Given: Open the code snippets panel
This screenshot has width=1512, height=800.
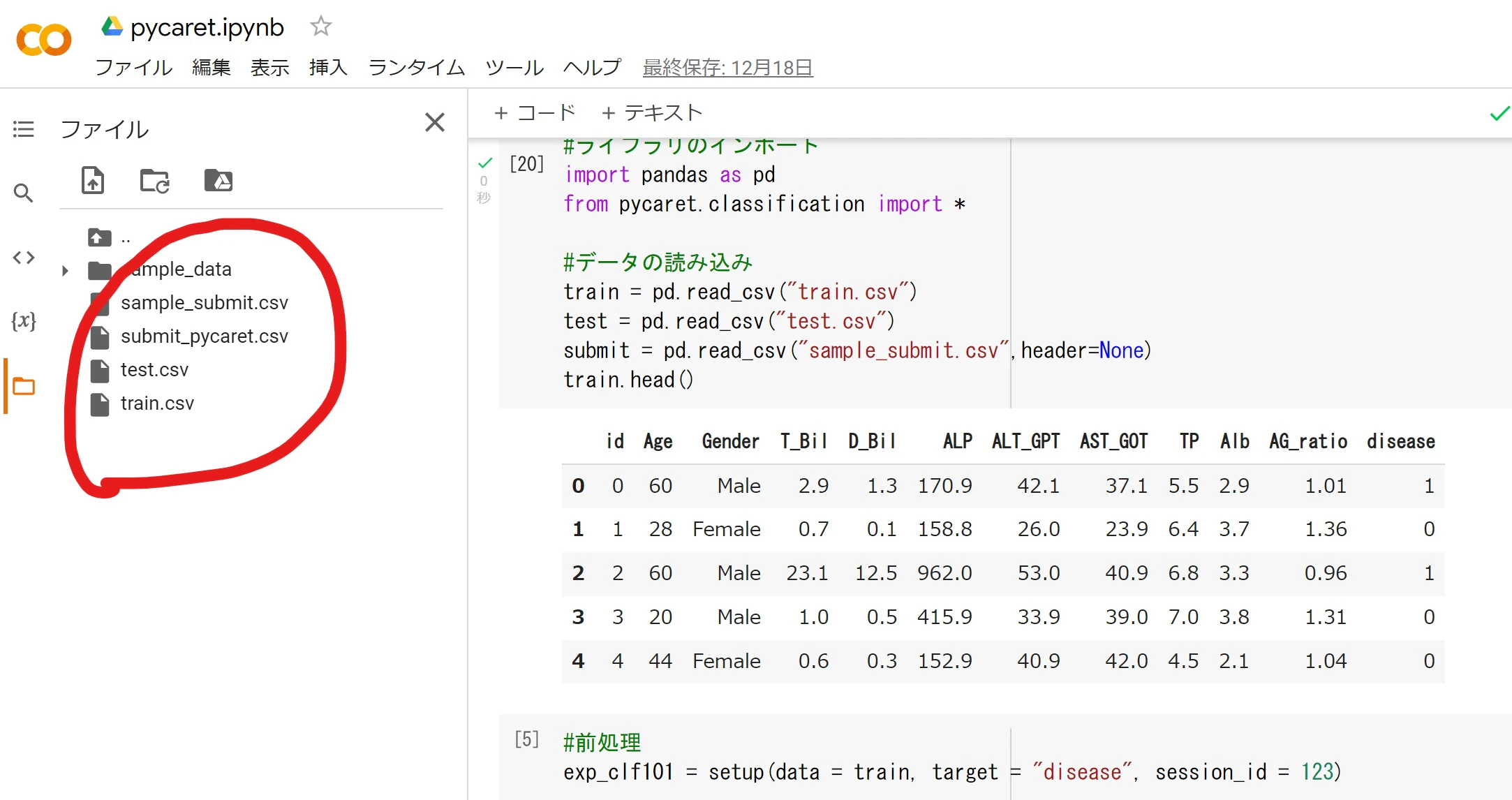Looking at the screenshot, I should (x=23, y=258).
